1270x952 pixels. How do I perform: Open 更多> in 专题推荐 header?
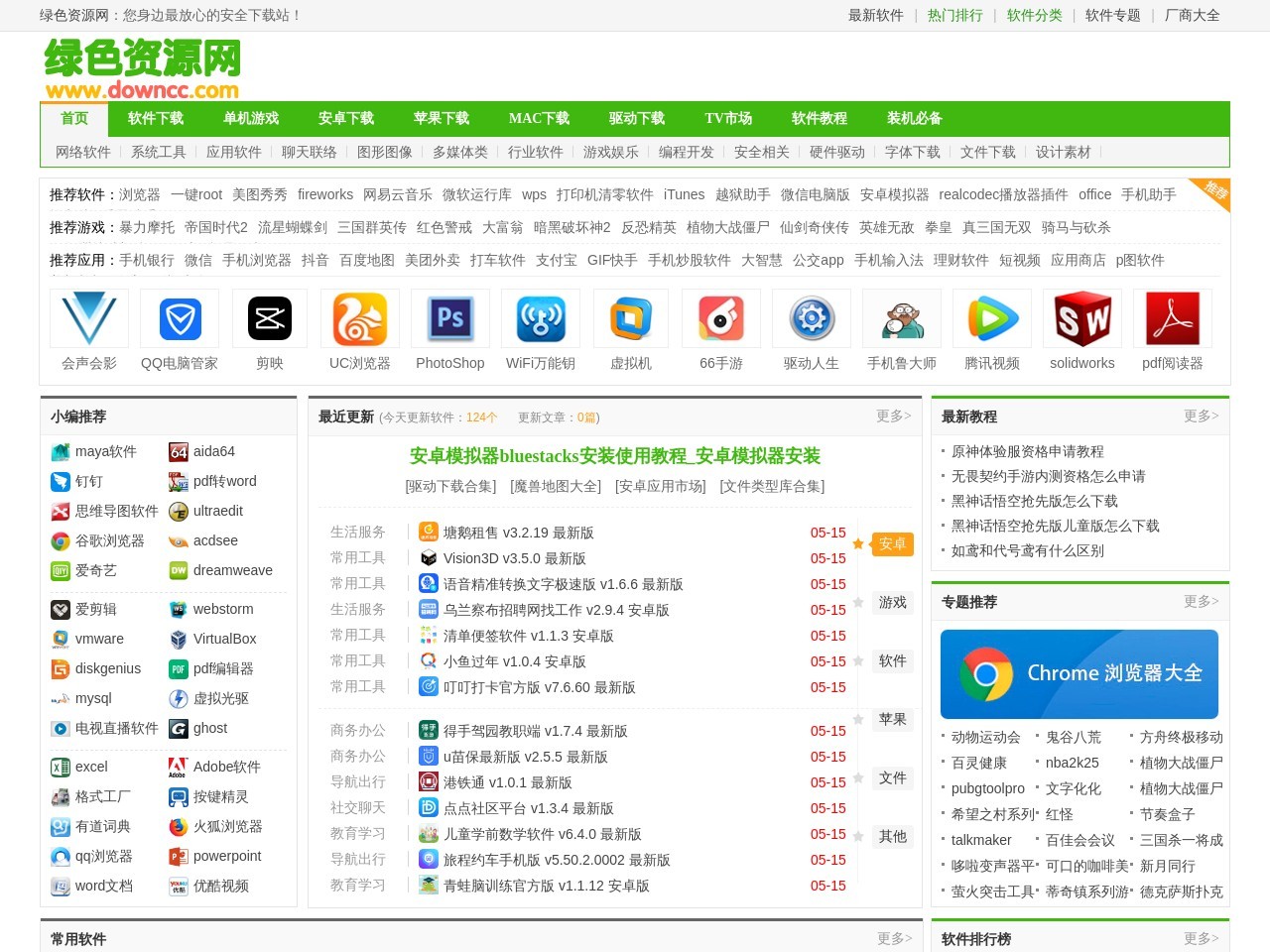(1202, 601)
